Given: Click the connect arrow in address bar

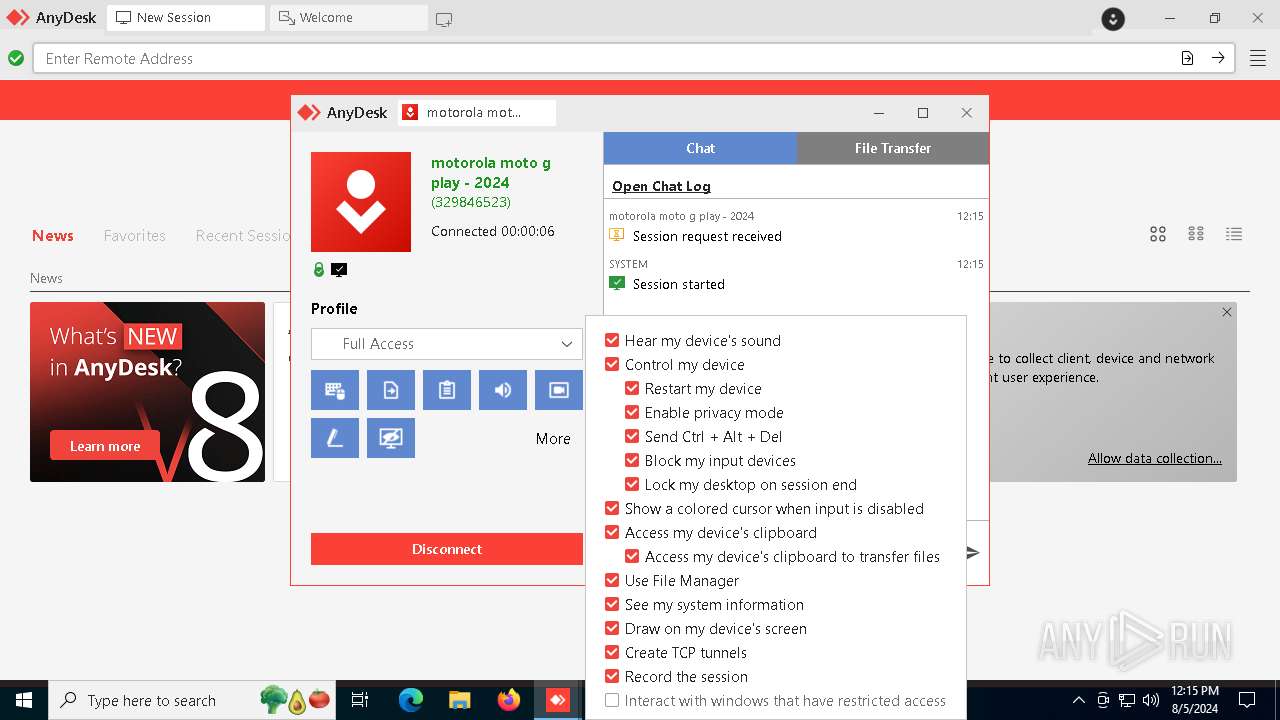Looking at the screenshot, I should pyautogui.click(x=1218, y=58).
